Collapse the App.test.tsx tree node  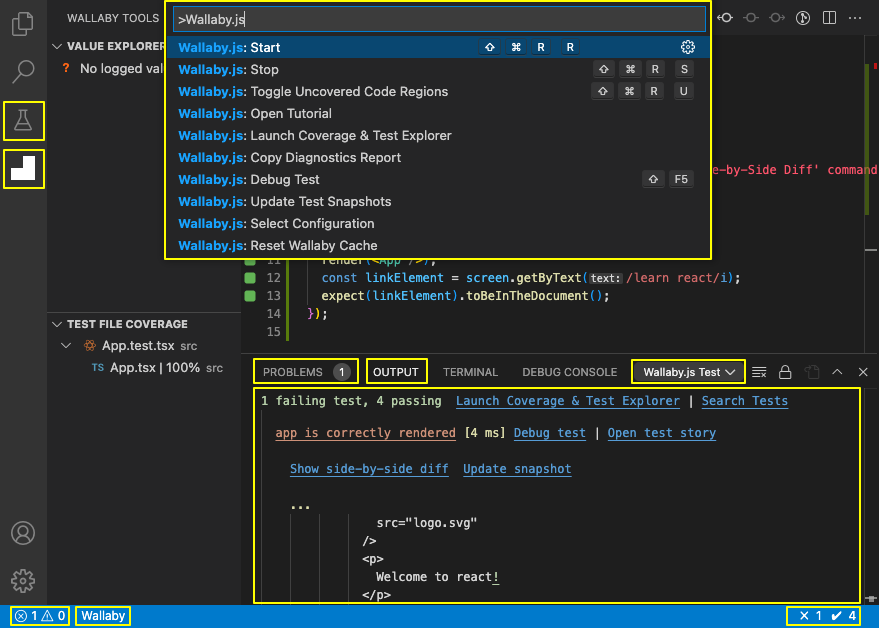(66, 345)
